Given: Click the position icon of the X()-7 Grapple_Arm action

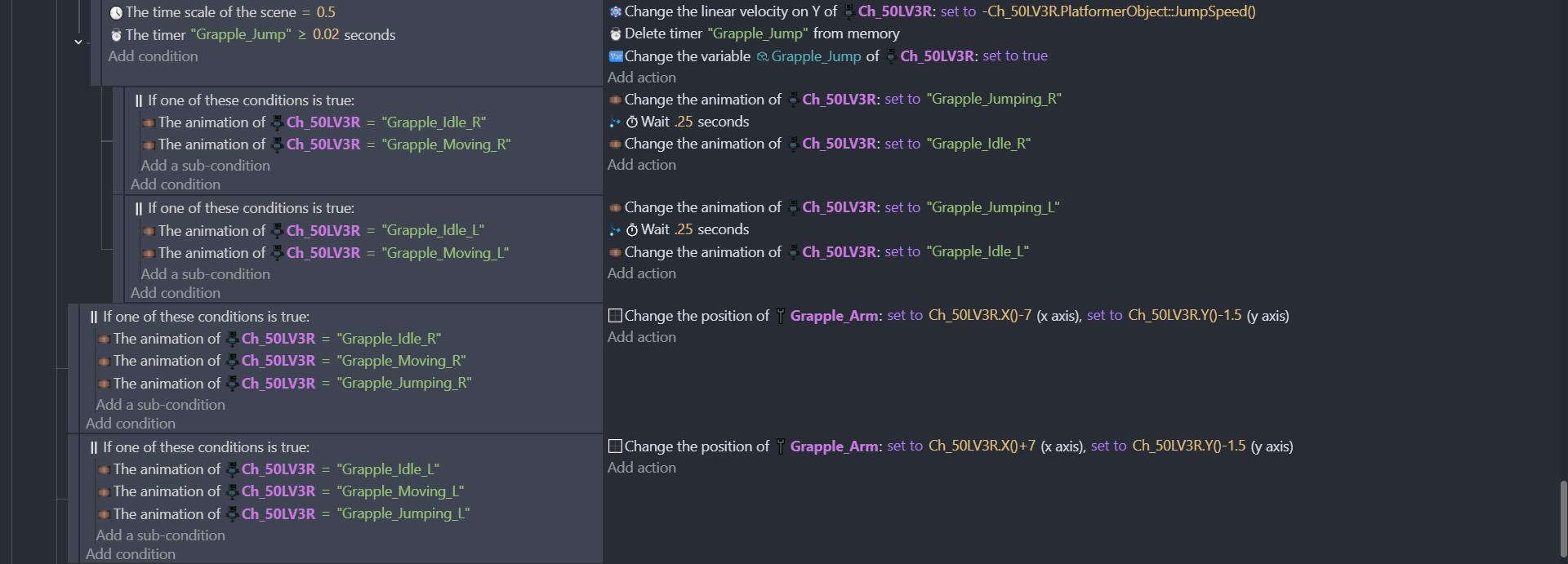Looking at the screenshot, I should (x=616, y=316).
